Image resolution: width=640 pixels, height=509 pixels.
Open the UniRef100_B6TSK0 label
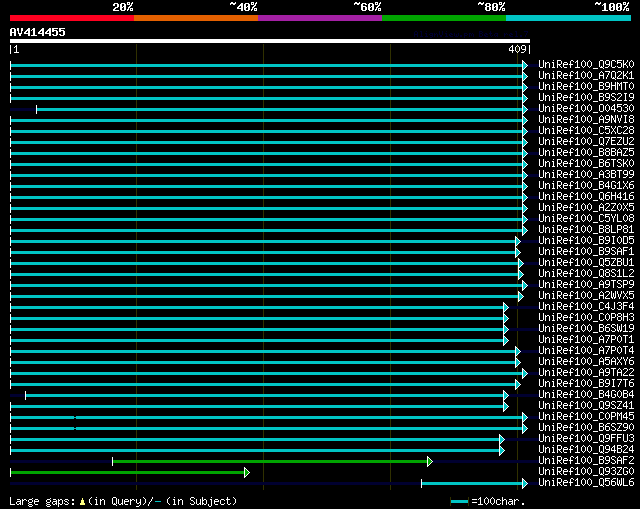click(x=586, y=164)
